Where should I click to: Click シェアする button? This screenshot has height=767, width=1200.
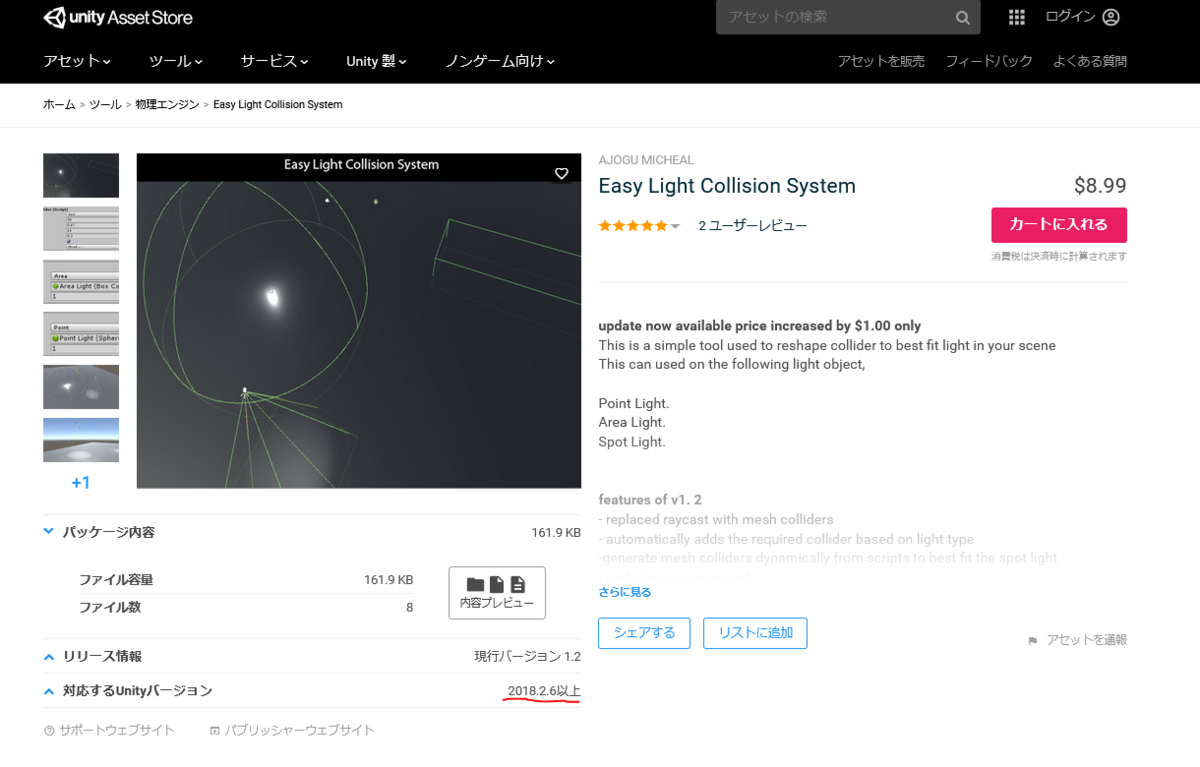point(644,633)
